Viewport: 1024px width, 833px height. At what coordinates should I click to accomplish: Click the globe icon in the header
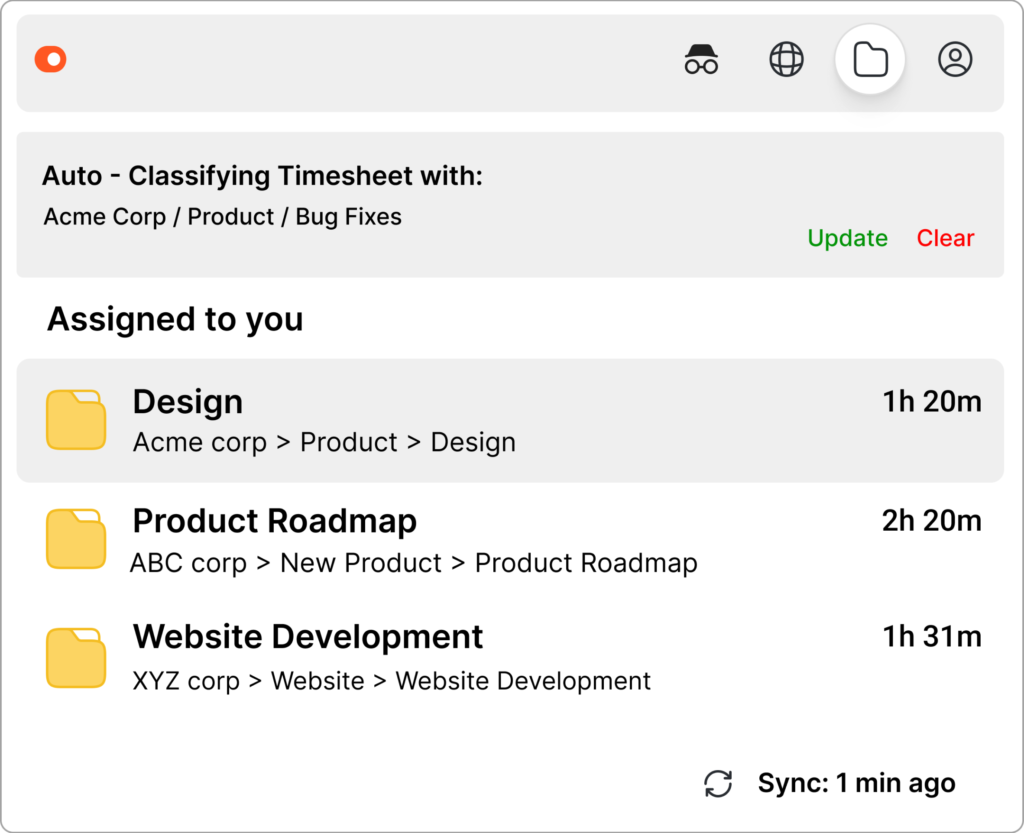[786, 59]
